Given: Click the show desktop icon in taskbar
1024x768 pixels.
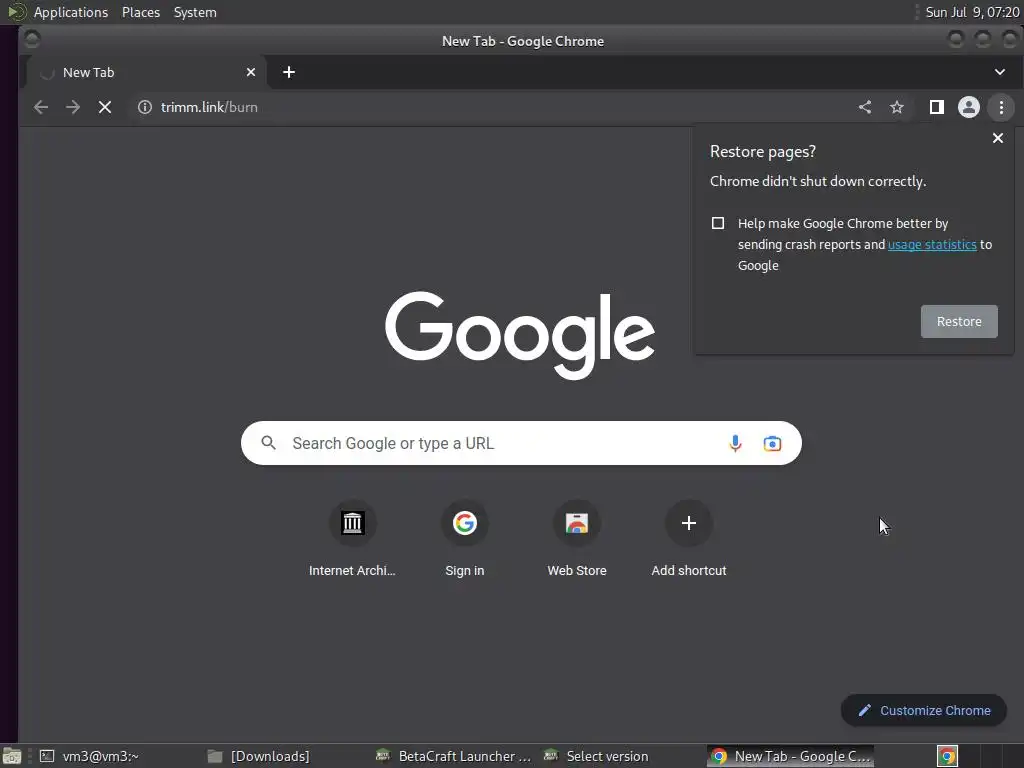Looking at the screenshot, I should click(x=12, y=756).
